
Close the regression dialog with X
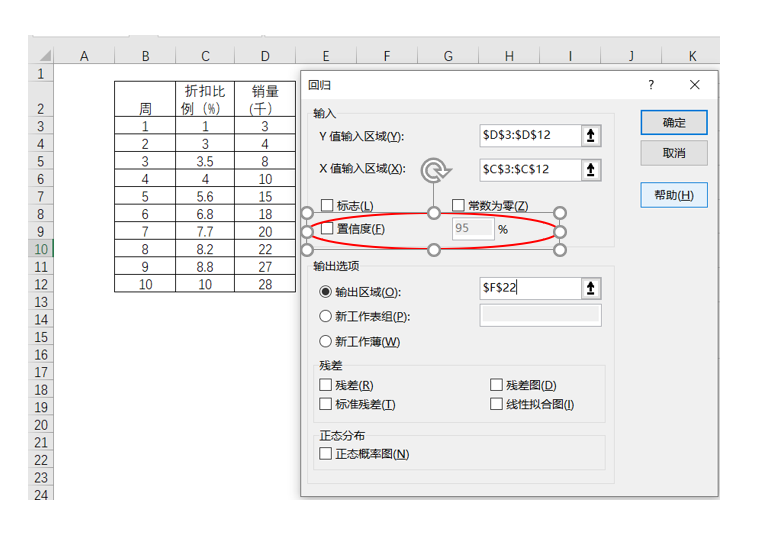click(x=694, y=86)
